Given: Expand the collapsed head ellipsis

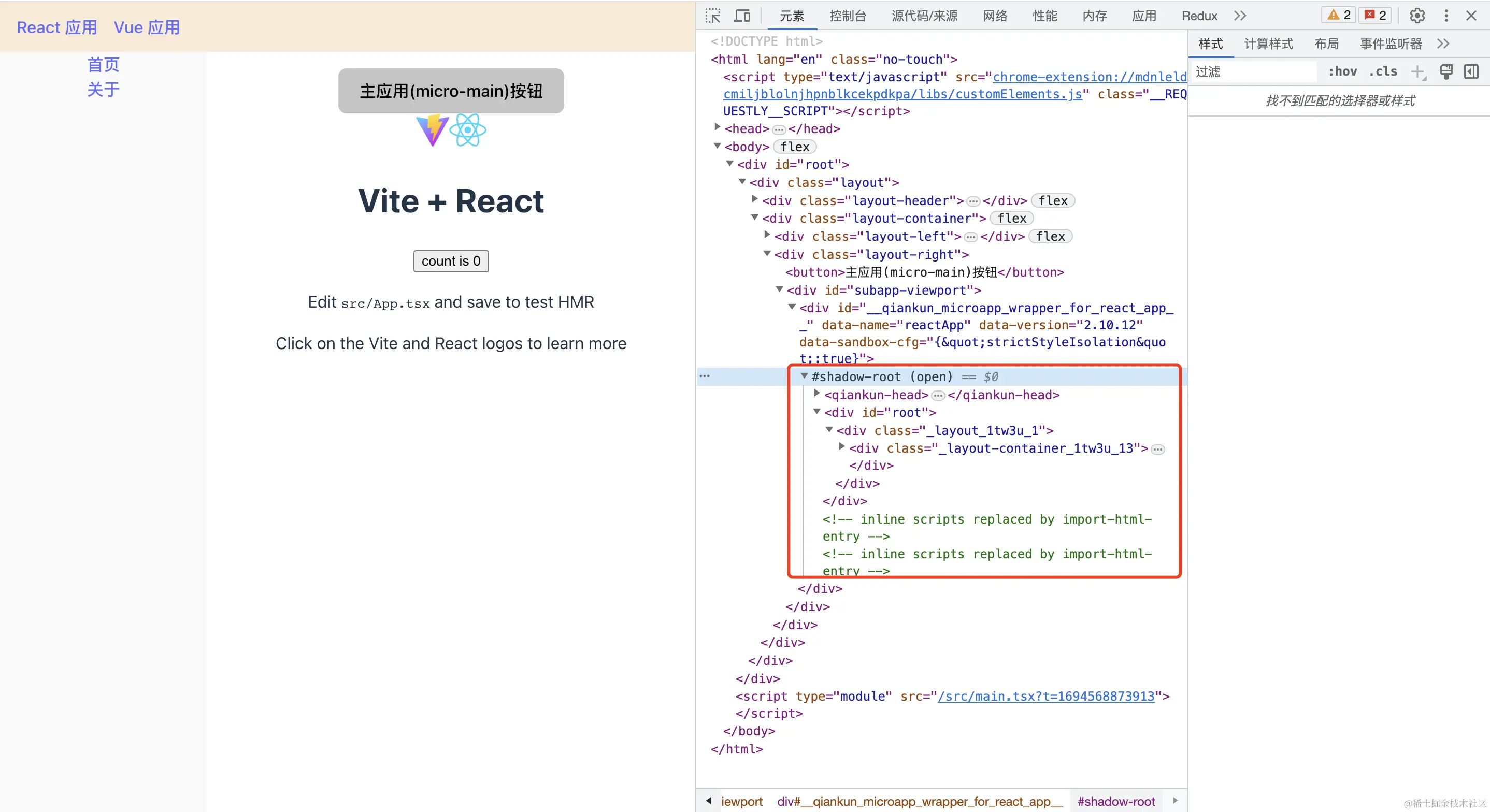Looking at the screenshot, I should [779, 129].
